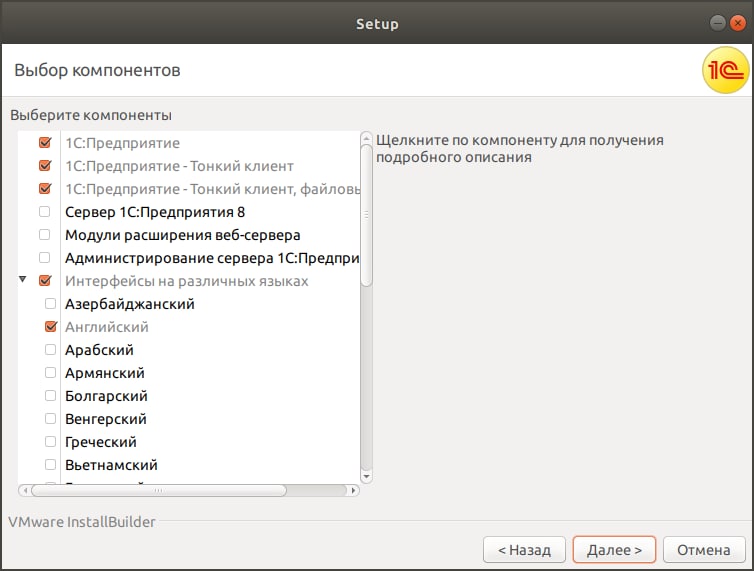Click the horizontal scrollbar right arrow
Image resolution: width=754 pixels, height=571 pixels.
(x=353, y=491)
